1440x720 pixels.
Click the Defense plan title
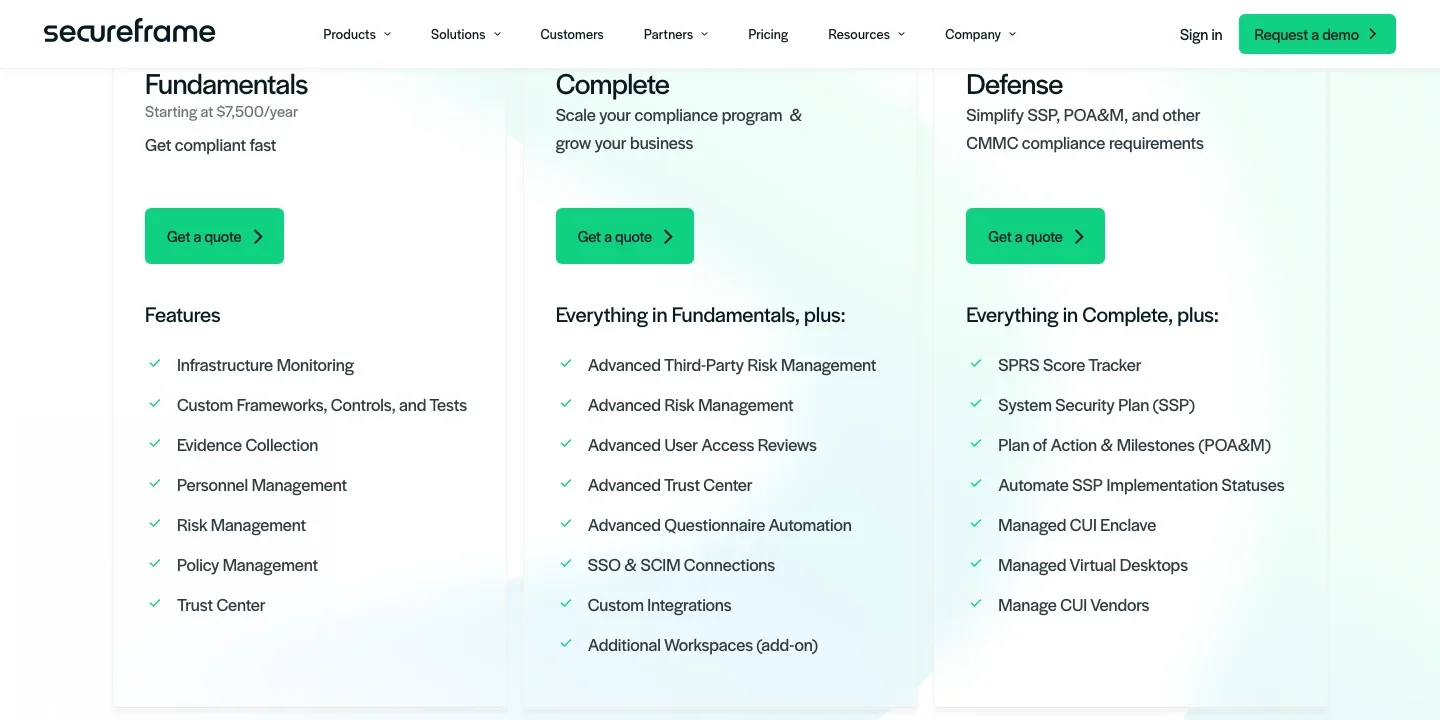pos(1014,84)
